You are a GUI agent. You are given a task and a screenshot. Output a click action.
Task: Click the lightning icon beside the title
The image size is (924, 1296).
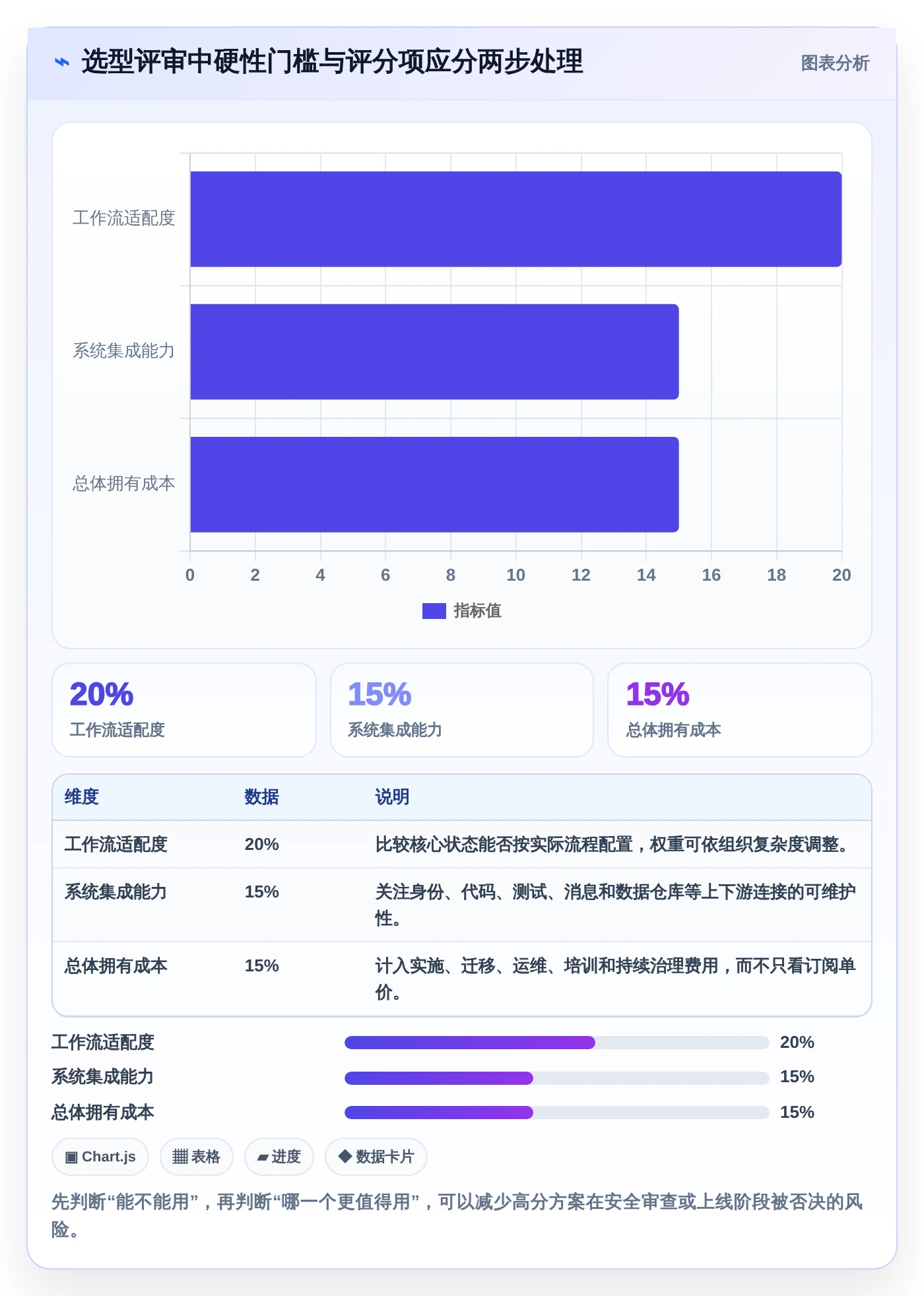point(62,63)
